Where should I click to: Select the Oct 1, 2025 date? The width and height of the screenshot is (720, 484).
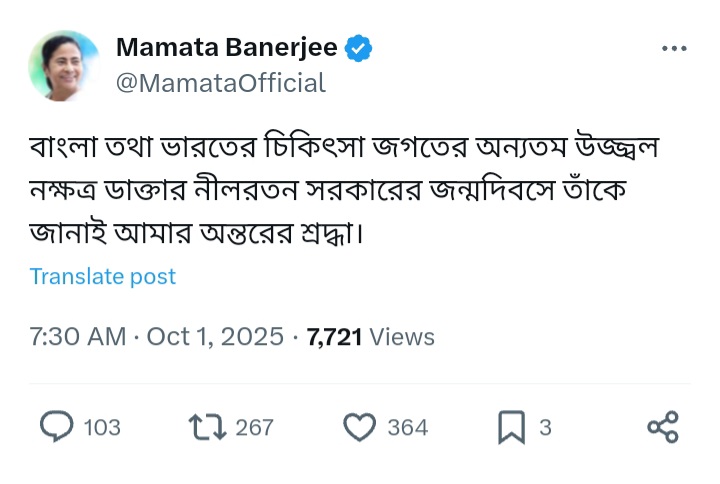point(215,337)
